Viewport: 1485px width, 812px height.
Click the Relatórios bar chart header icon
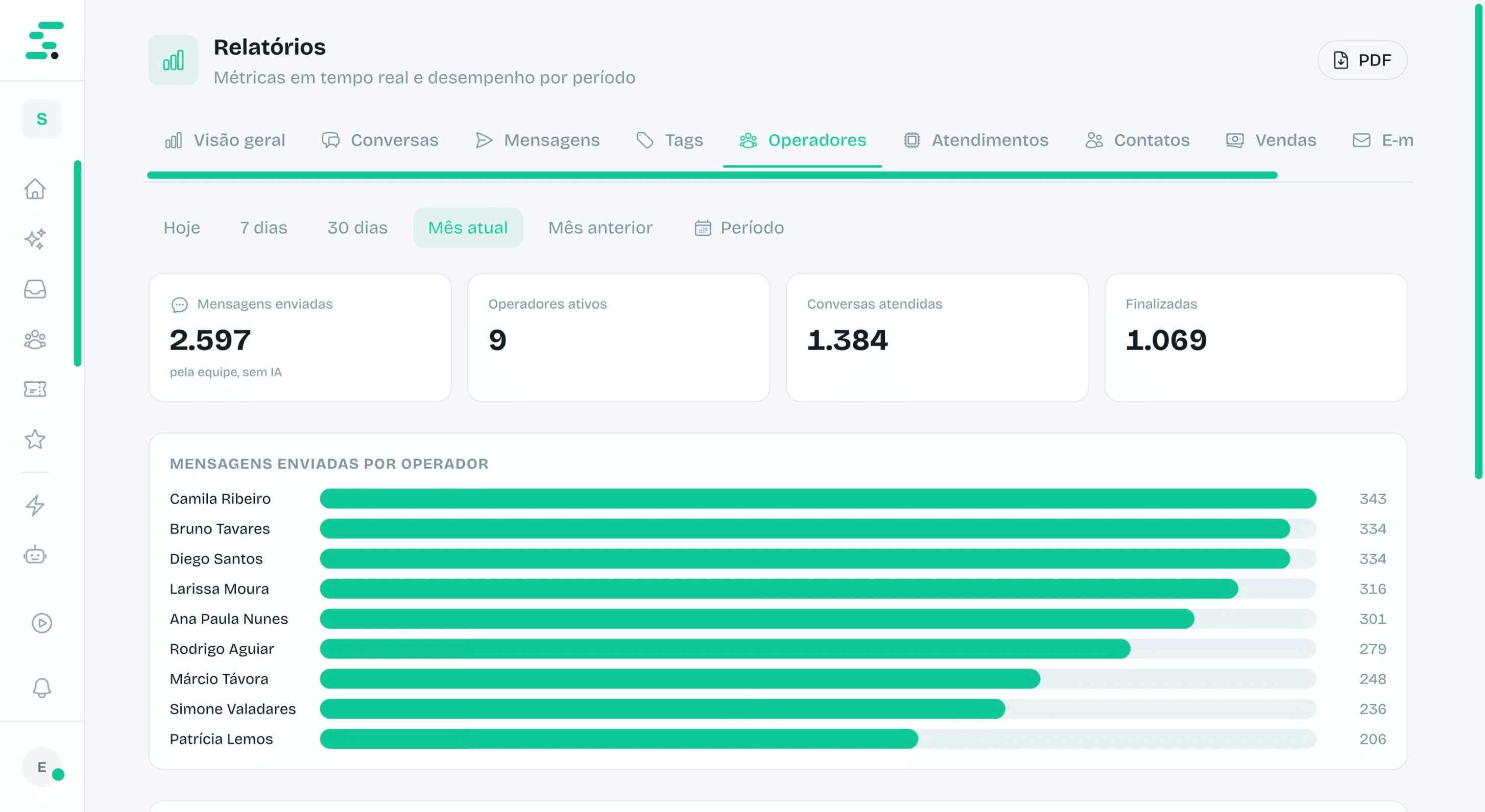coord(173,60)
